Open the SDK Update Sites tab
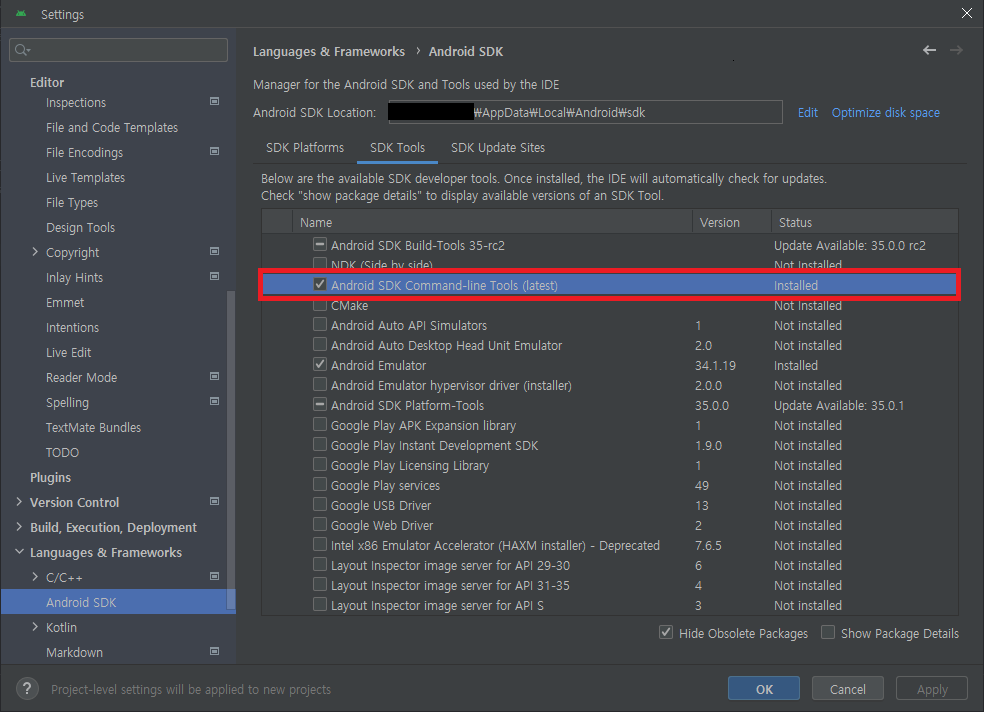 tap(498, 147)
